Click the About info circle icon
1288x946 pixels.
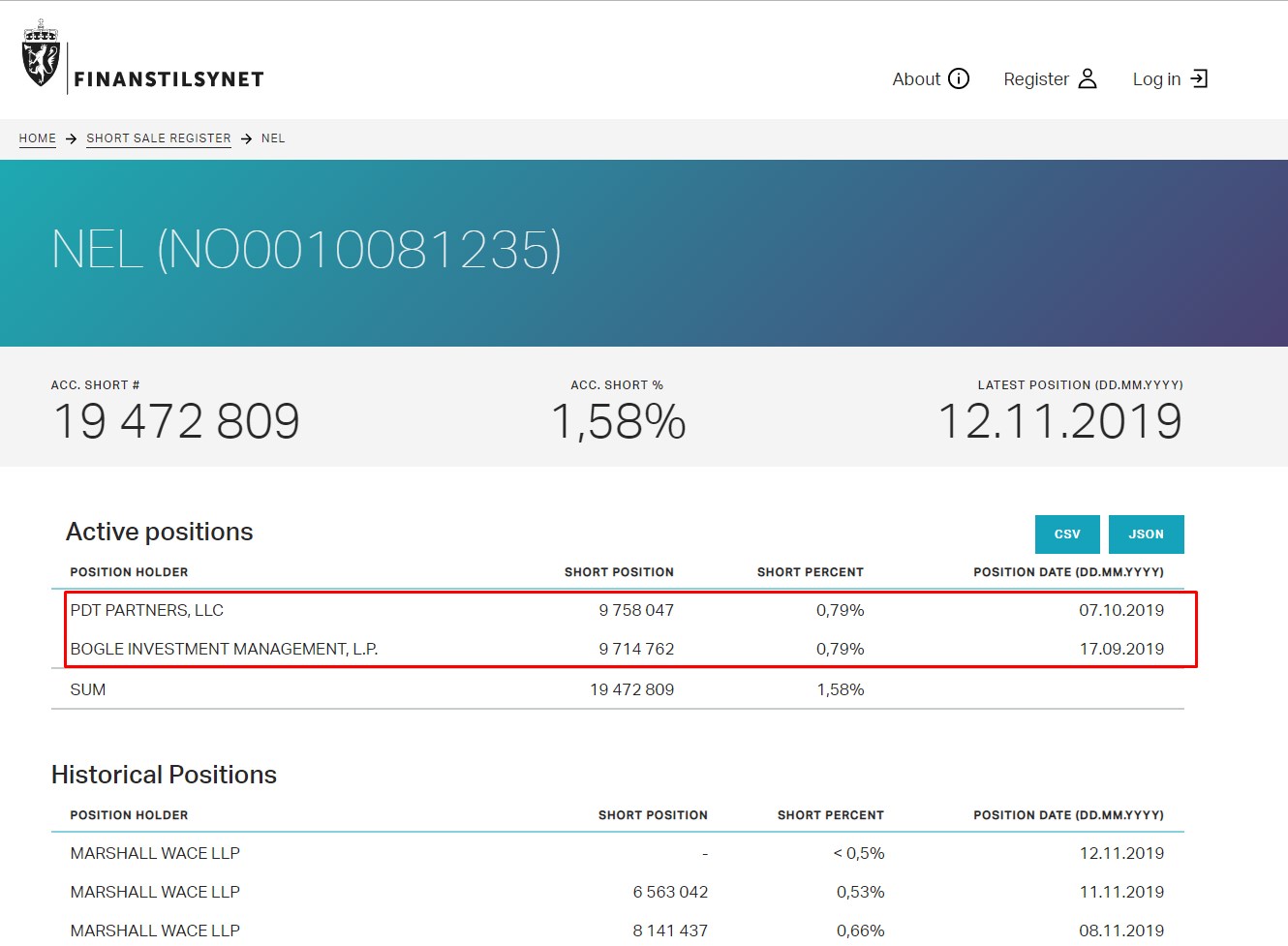pyautogui.click(x=959, y=78)
